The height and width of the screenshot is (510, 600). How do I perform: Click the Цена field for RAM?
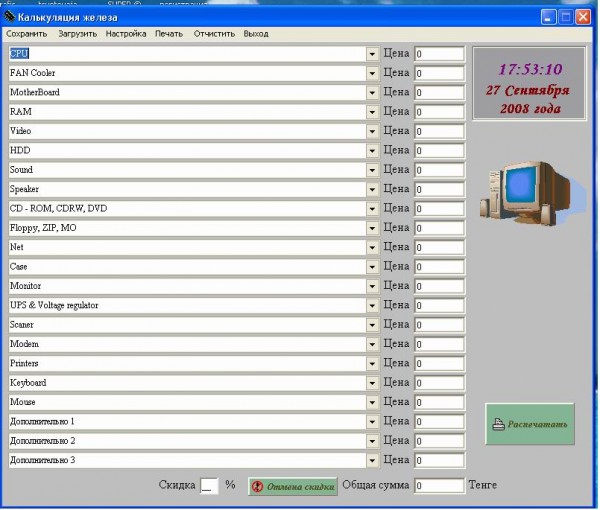tap(439, 112)
